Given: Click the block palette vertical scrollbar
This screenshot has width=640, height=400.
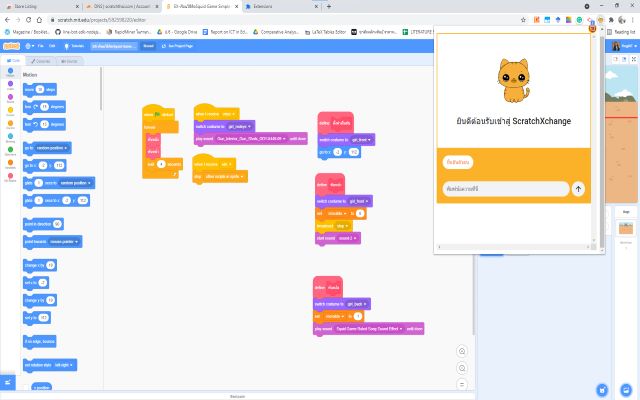Looking at the screenshot, I should point(101,89).
